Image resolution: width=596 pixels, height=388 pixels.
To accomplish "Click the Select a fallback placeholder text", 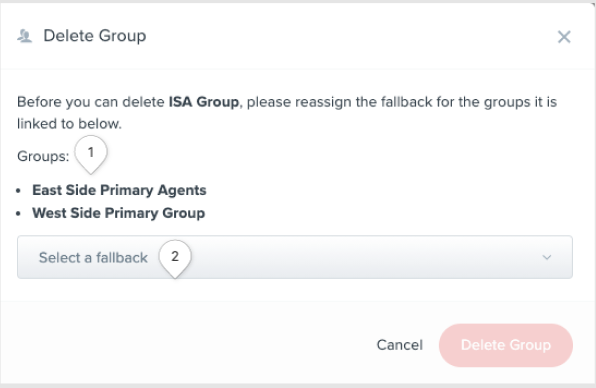I will [x=93, y=258].
